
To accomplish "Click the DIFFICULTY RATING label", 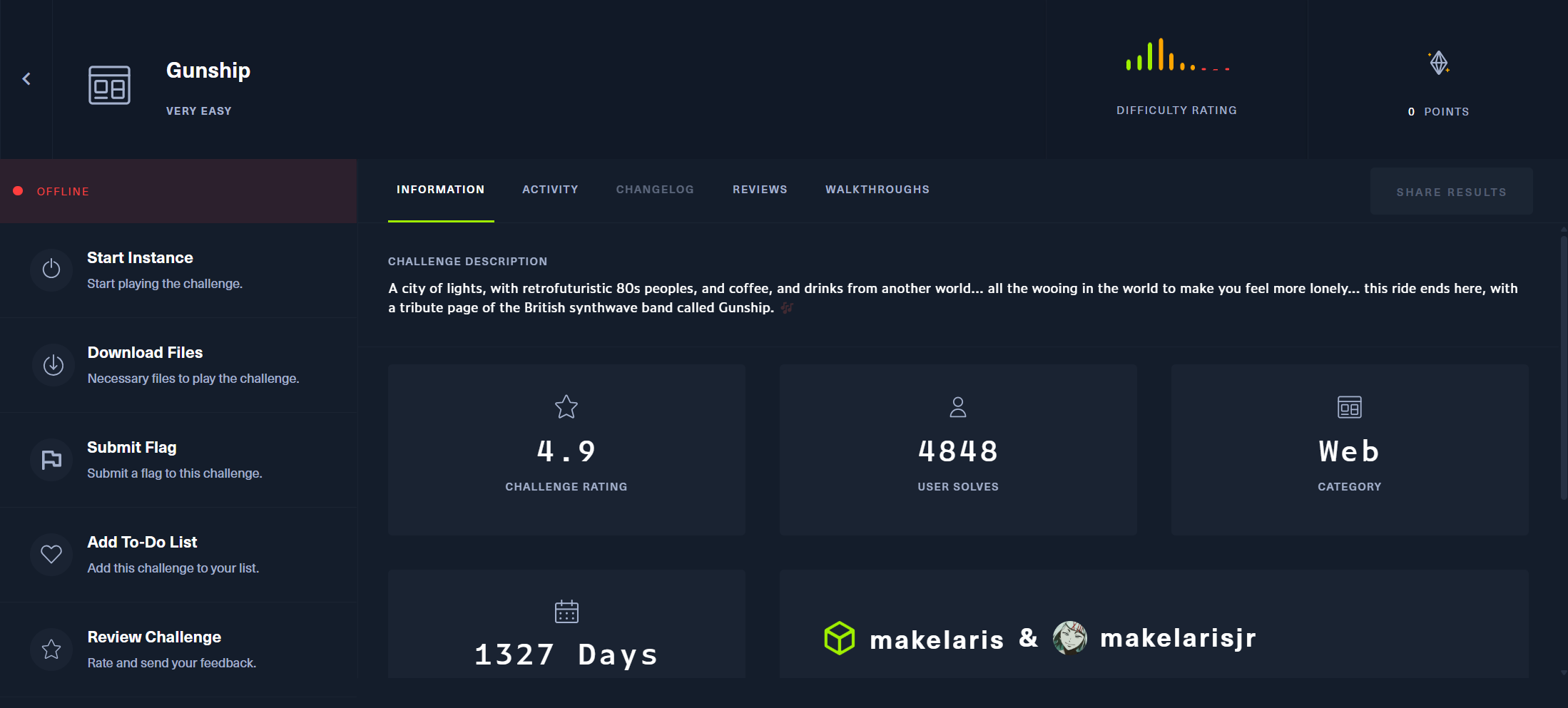I will pos(1177,111).
